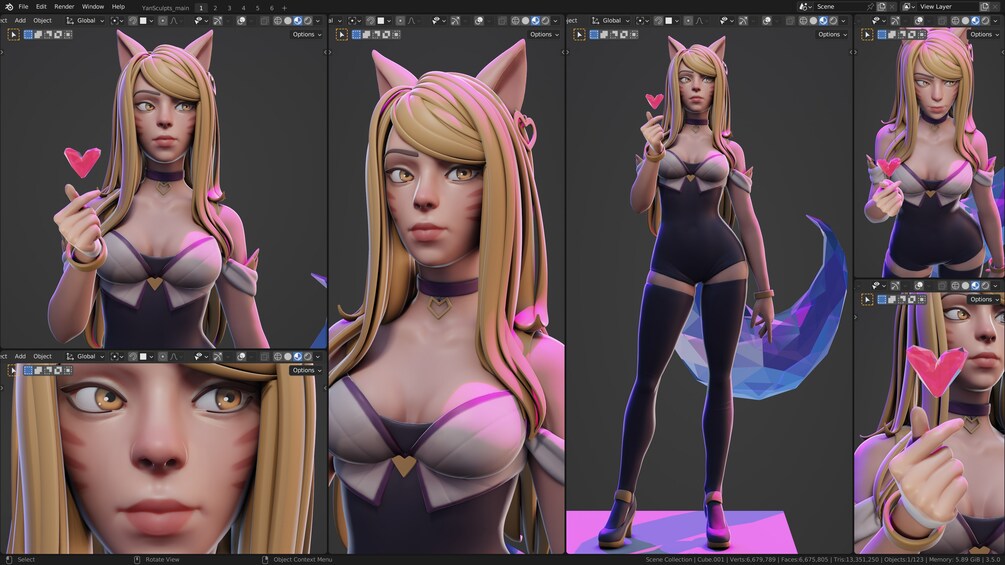The image size is (1005, 565).
Task: Toggle X-ray in the top-left bust viewport
Action: click(x=265, y=20)
